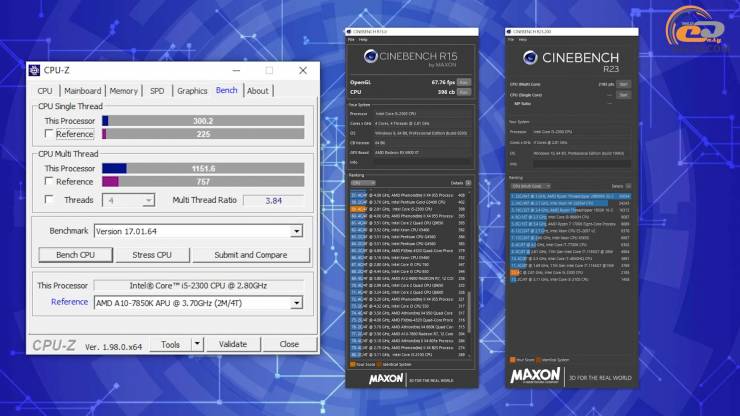Click the This Processor name field
Viewport: 740px width, 416px height.
click(198, 286)
